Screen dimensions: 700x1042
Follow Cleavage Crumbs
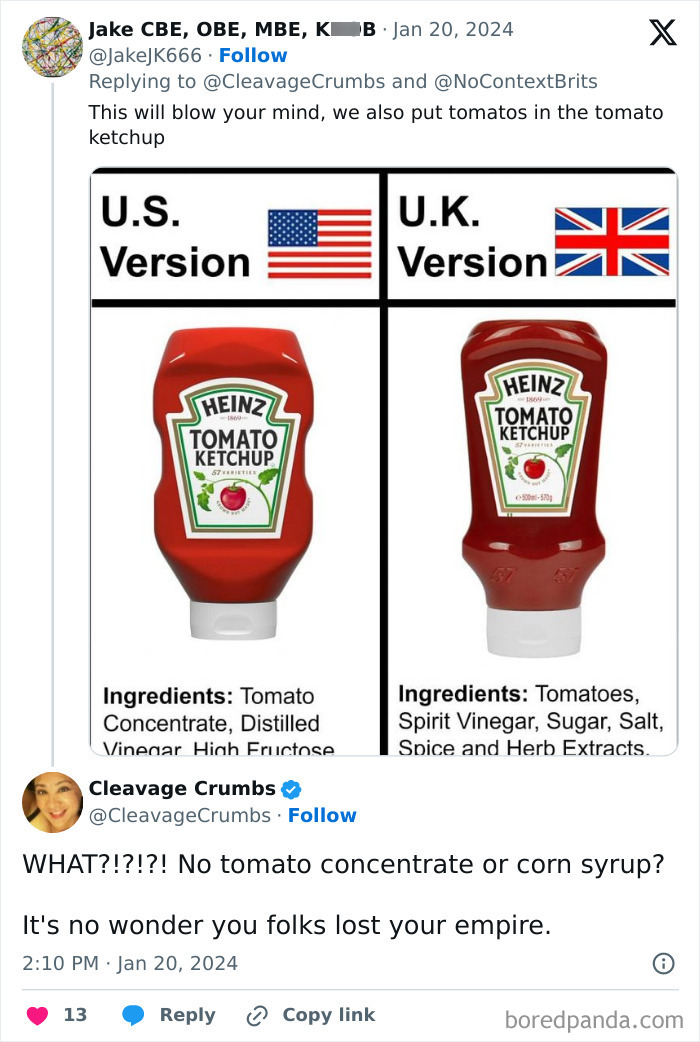click(x=323, y=815)
